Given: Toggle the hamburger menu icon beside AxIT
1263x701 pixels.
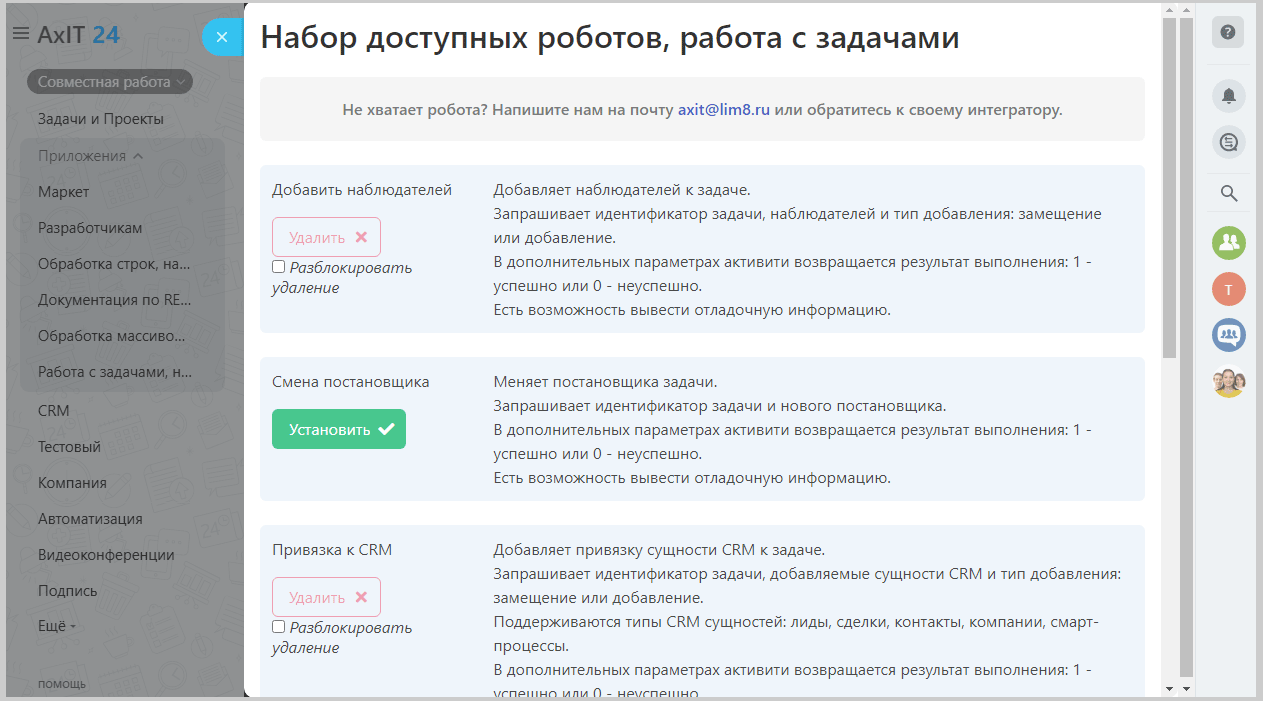Looking at the screenshot, I should tap(20, 34).
